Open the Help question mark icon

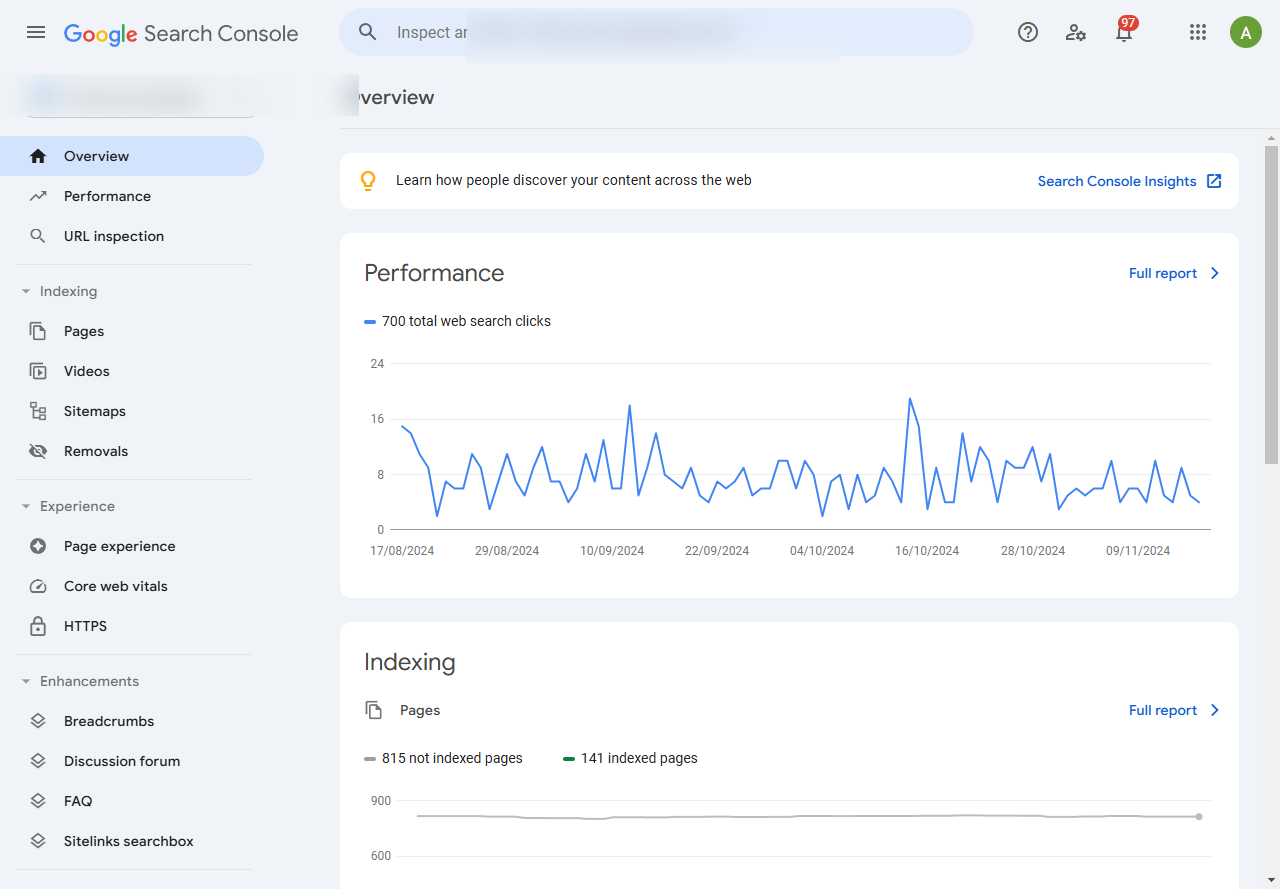1028,32
